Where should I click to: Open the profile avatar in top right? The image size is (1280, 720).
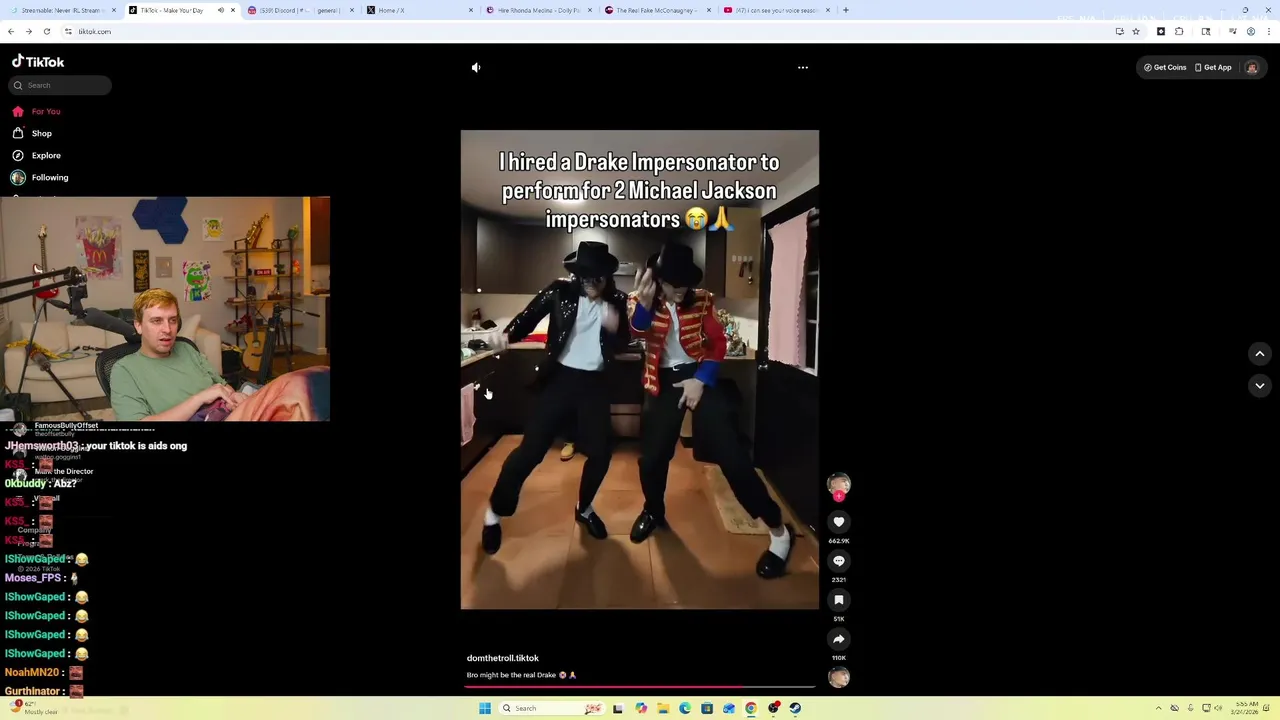pos(1251,68)
